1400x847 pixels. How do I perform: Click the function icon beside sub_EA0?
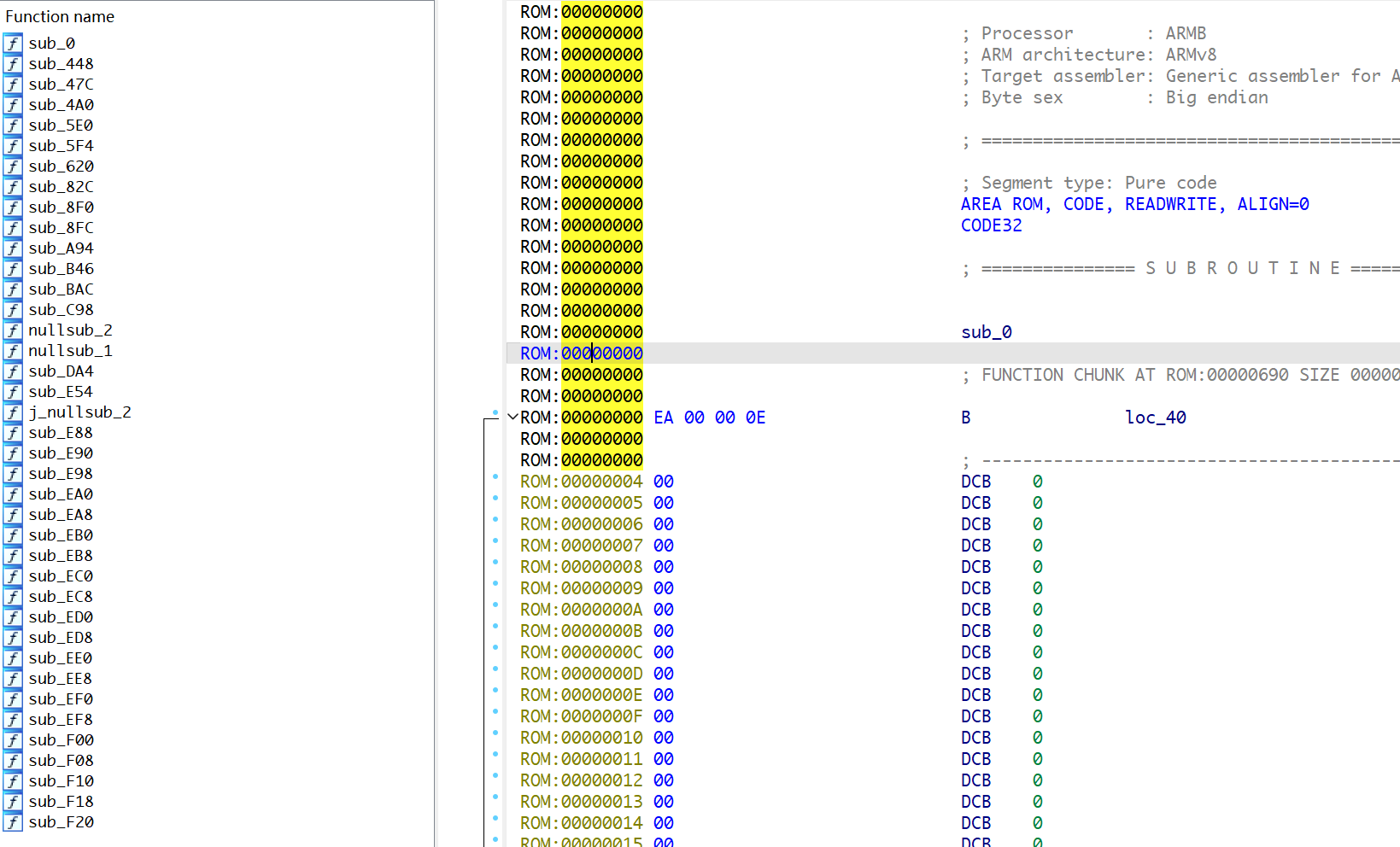tap(13, 494)
